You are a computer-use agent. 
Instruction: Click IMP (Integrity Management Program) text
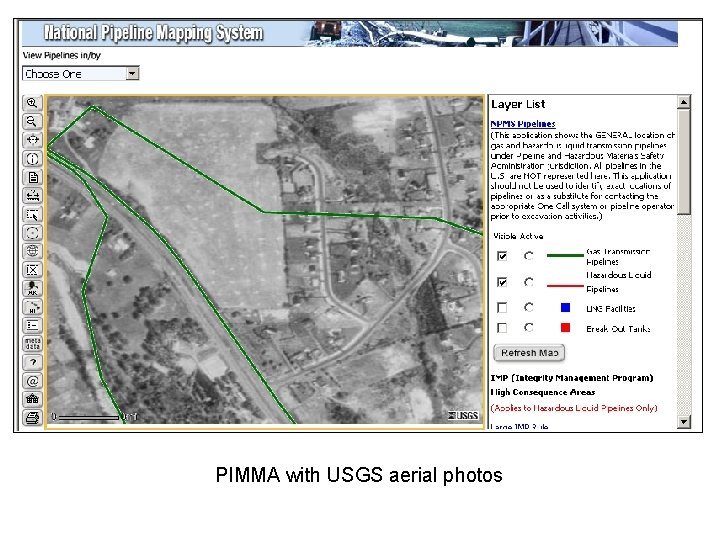tap(572, 378)
